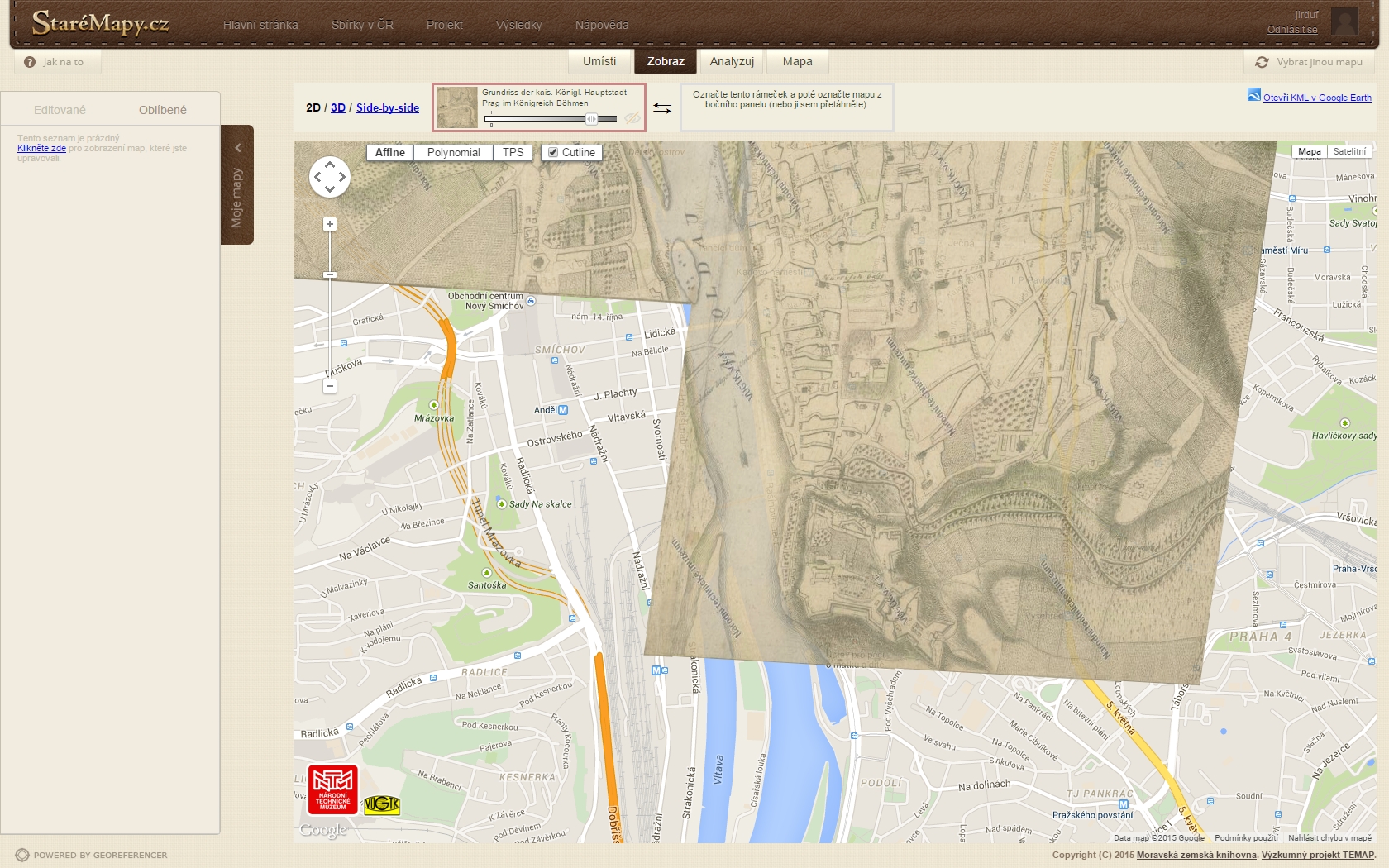Zoom in with the plus button
1389x868 pixels.
tap(330, 224)
